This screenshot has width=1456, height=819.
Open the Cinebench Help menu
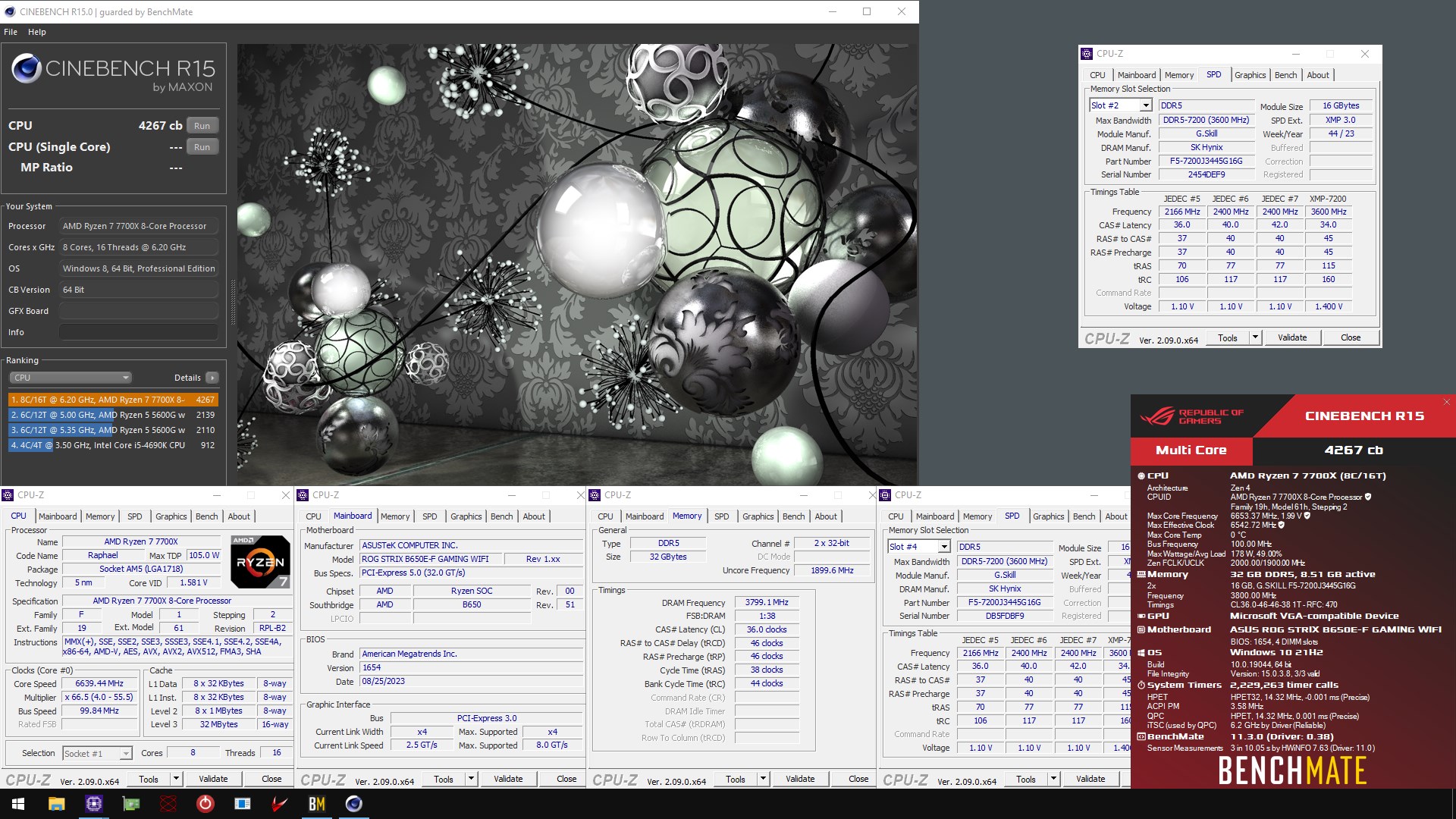37,32
